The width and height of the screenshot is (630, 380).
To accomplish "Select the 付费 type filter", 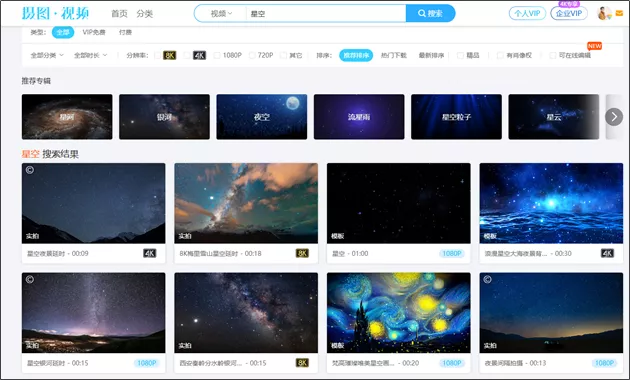I will click(x=125, y=32).
